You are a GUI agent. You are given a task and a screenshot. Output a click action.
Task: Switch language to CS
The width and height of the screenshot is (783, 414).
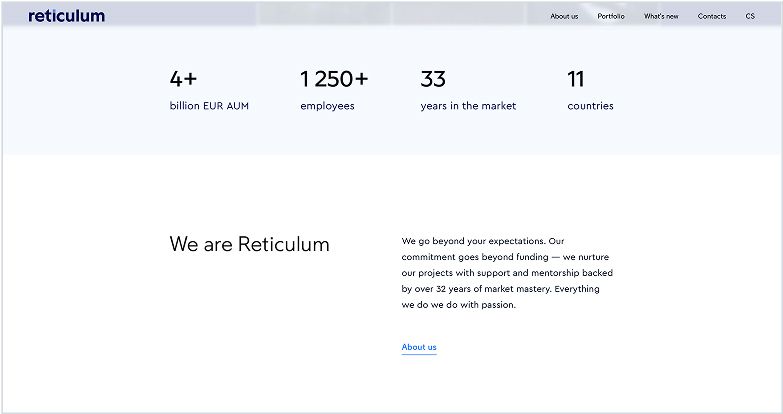(x=750, y=17)
